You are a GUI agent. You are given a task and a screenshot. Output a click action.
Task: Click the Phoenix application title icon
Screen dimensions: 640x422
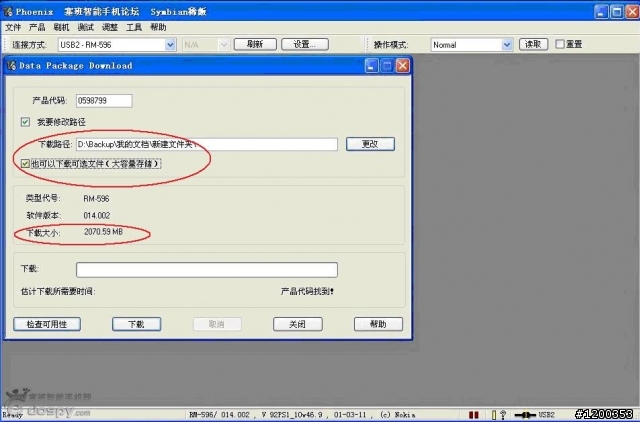8,11
